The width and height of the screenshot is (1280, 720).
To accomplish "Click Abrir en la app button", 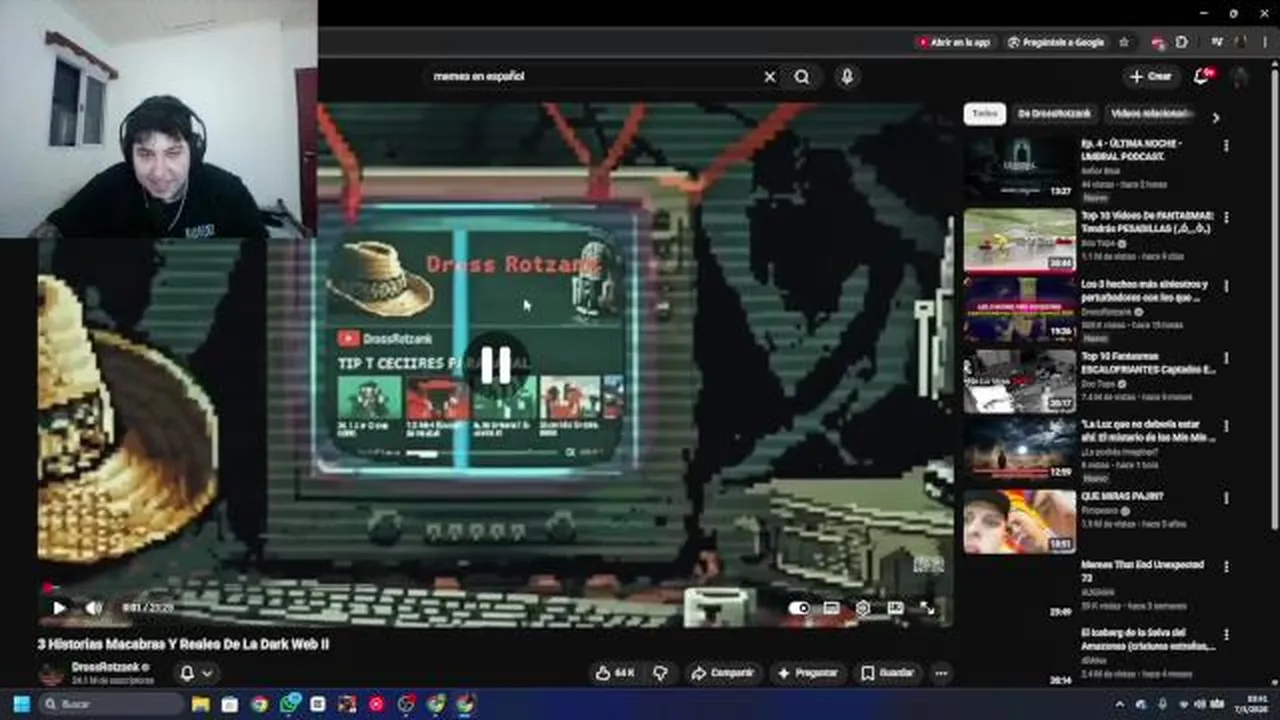I will tap(952, 42).
